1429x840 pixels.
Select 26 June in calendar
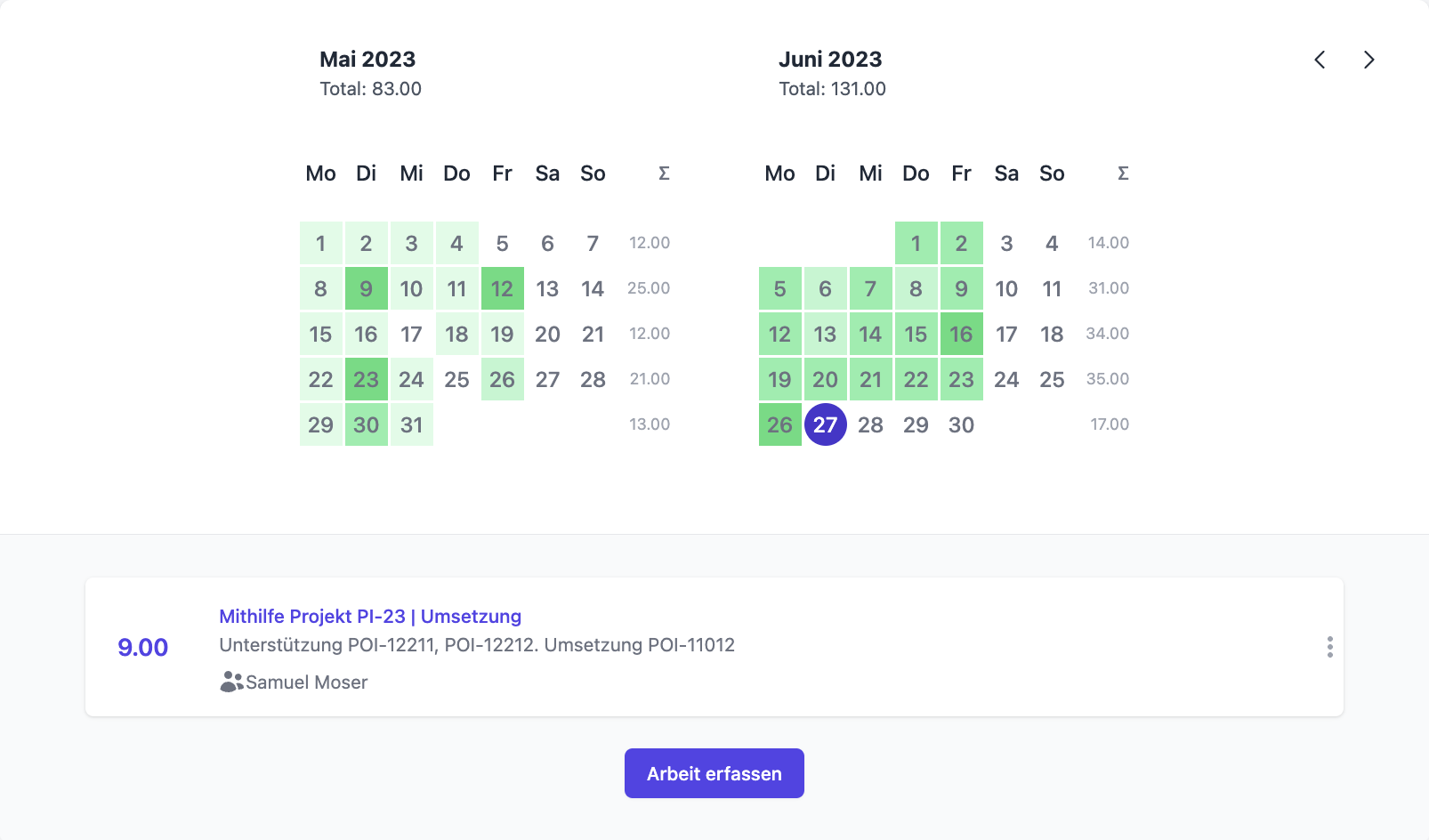(779, 424)
